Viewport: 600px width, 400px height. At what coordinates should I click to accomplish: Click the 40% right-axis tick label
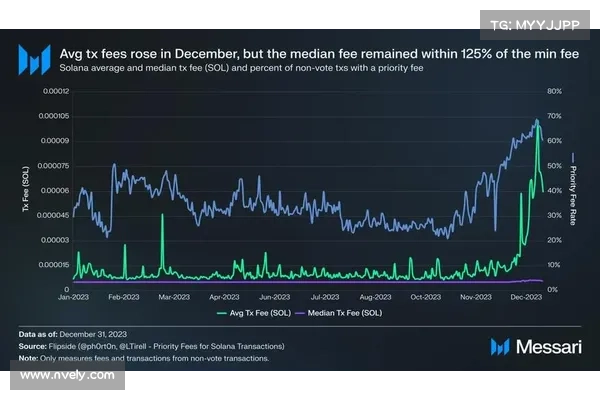[x=554, y=191]
